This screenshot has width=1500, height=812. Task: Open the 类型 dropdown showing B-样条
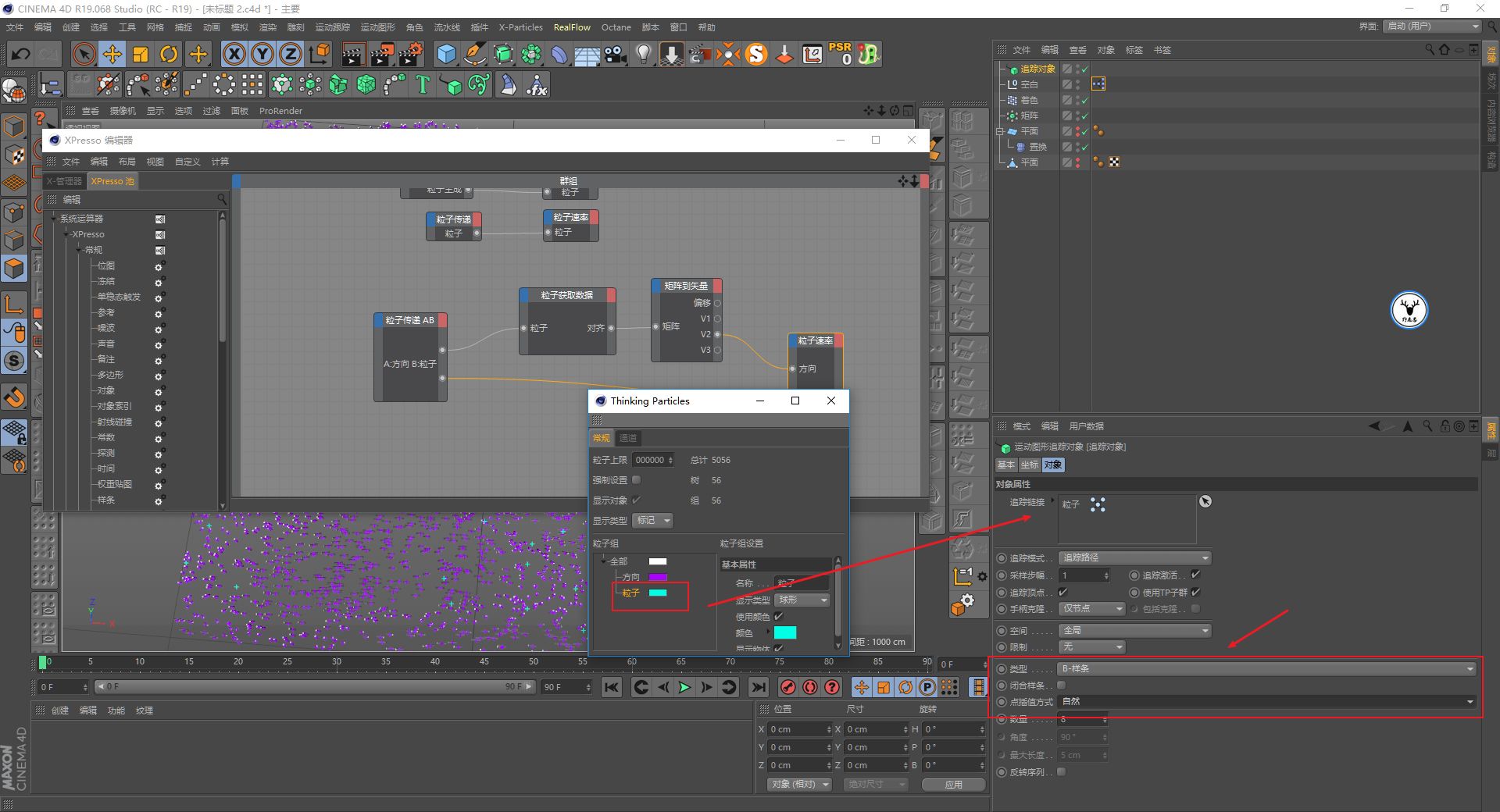(1266, 668)
